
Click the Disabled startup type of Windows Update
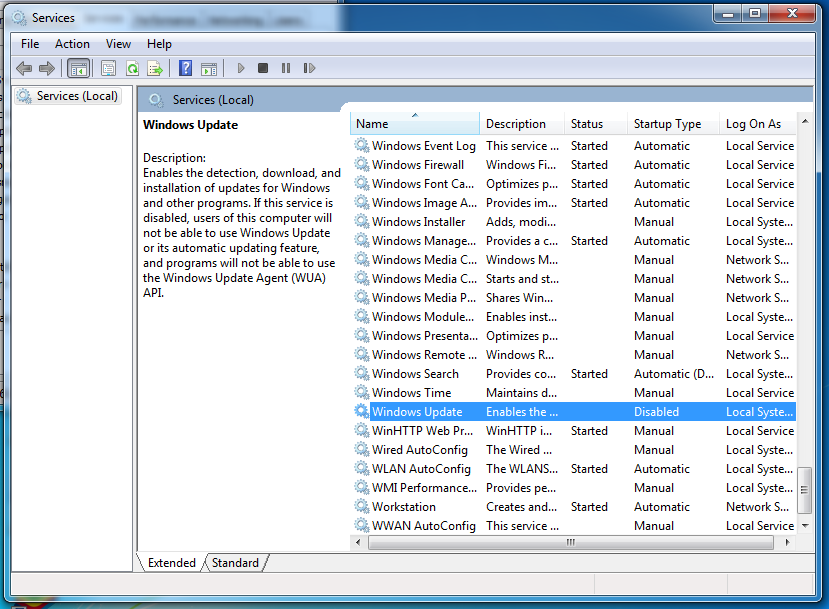point(657,412)
